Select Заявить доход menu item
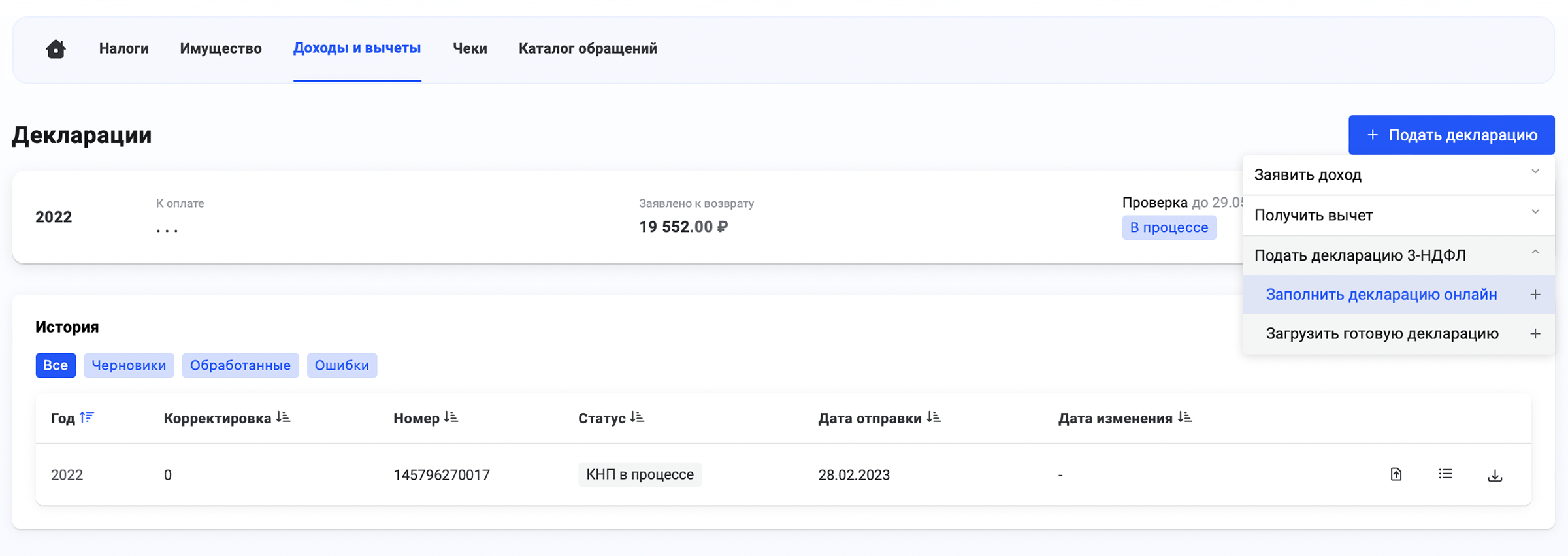The height and width of the screenshot is (556, 1568). click(1399, 175)
